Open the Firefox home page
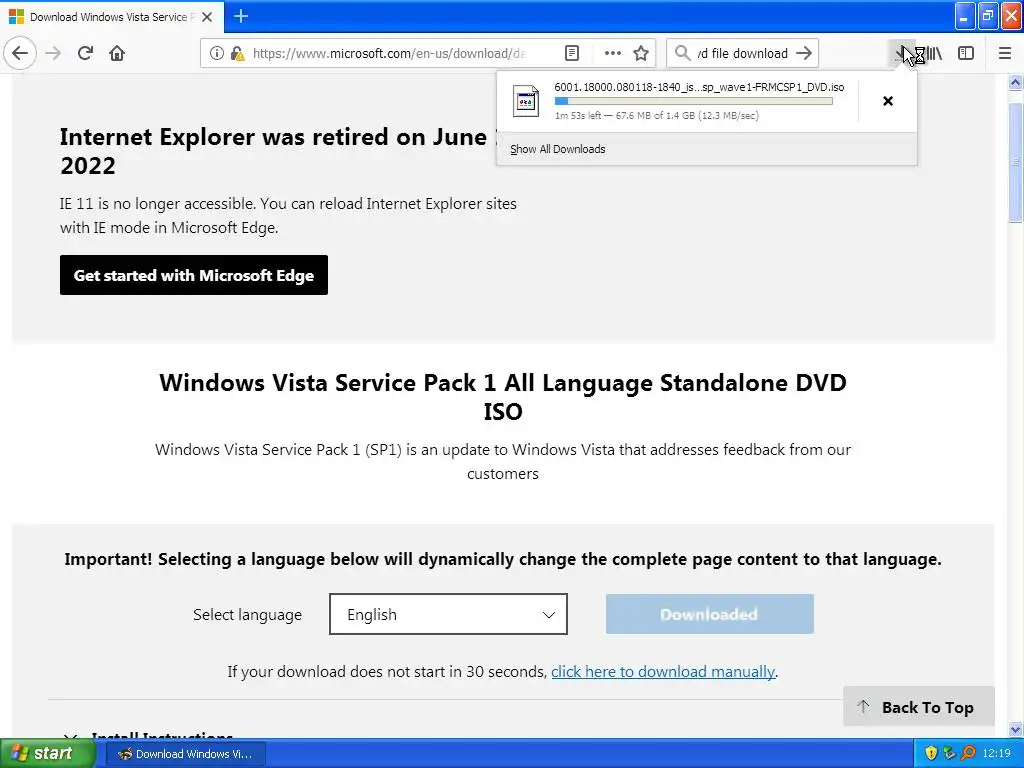Image resolution: width=1024 pixels, height=768 pixels. (x=117, y=53)
